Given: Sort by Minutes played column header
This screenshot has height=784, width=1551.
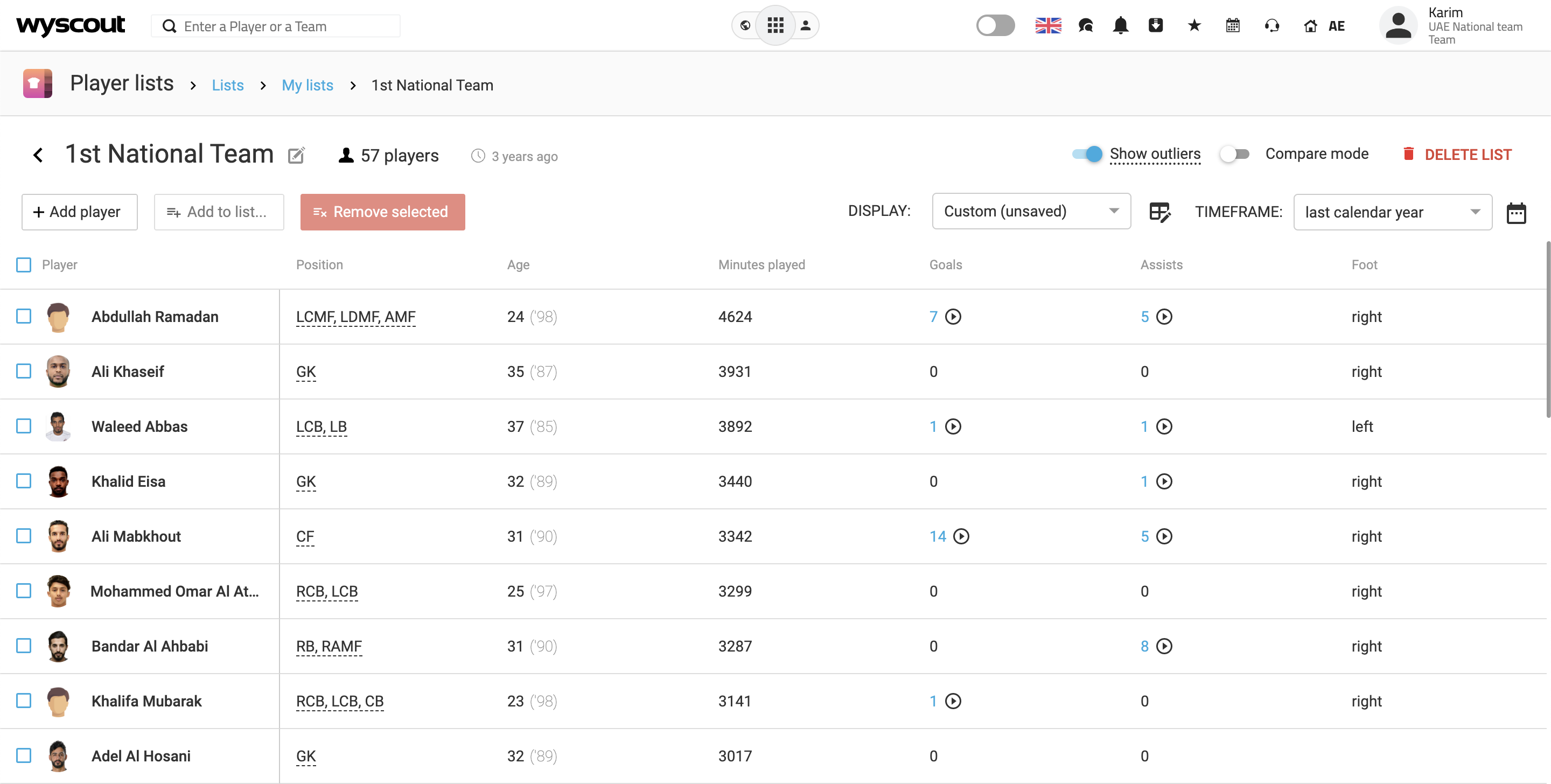Looking at the screenshot, I should (x=761, y=265).
